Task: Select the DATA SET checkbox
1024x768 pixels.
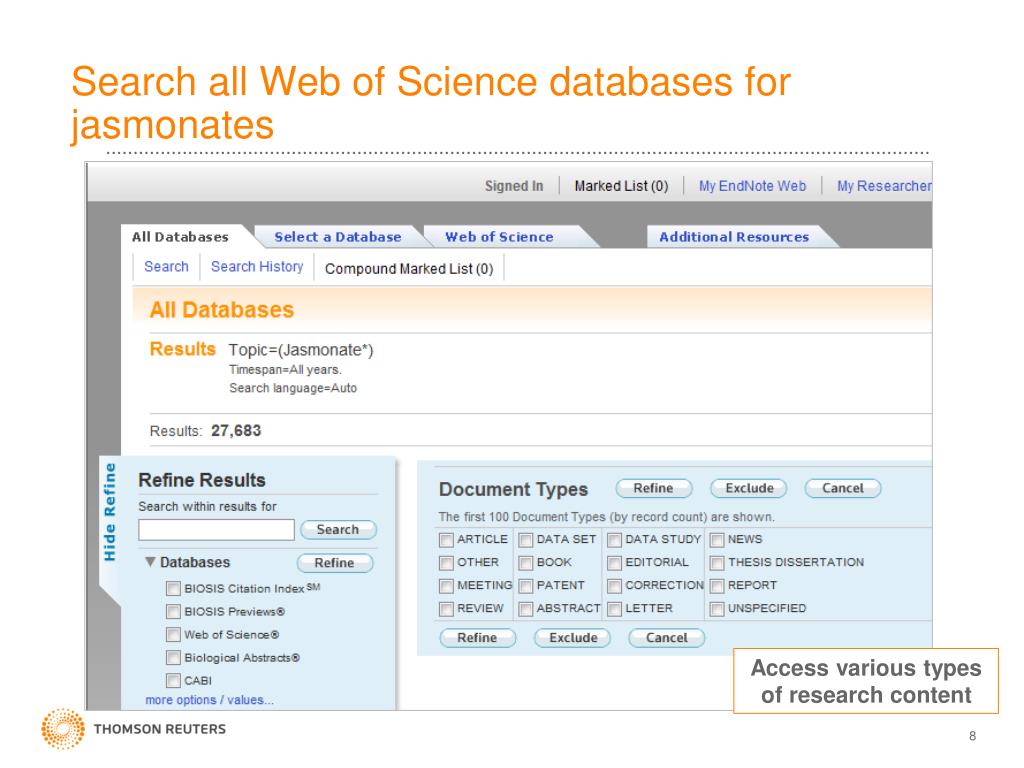Action: 526,540
